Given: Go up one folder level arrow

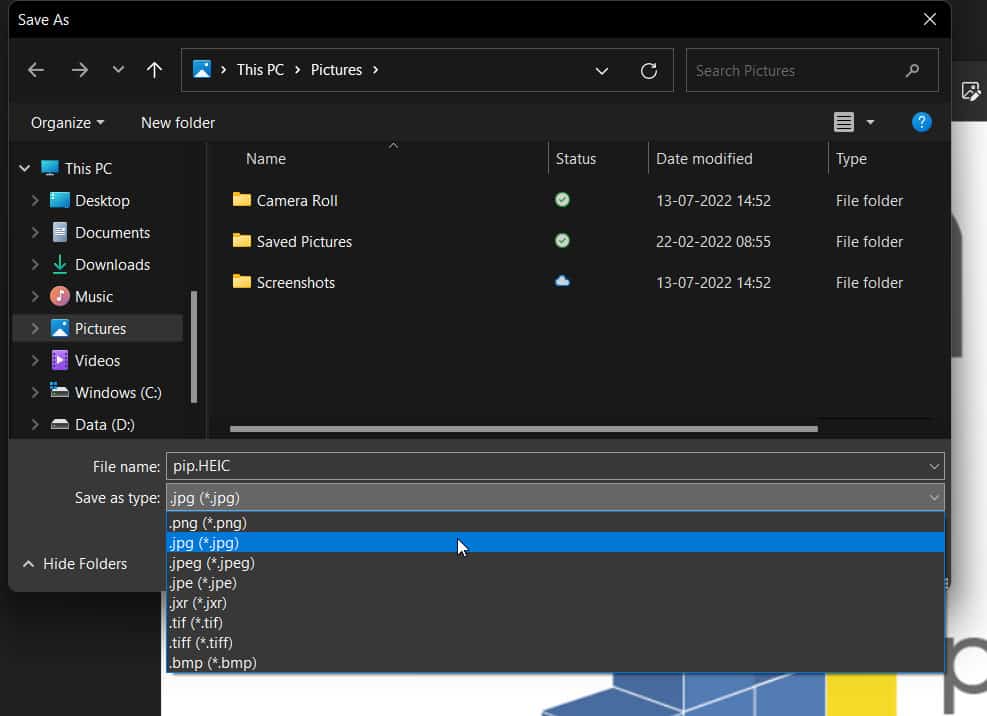Looking at the screenshot, I should tap(154, 70).
